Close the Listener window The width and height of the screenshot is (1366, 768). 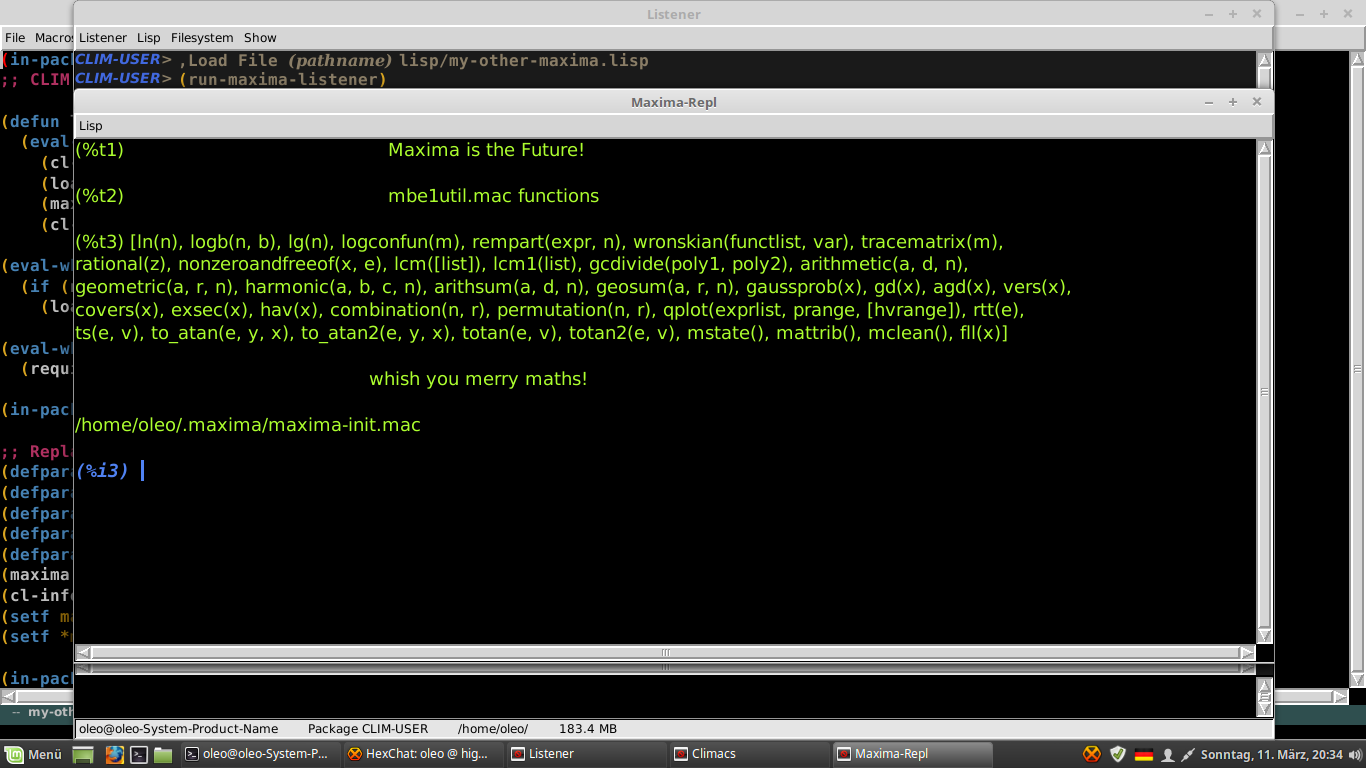(1257, 14)
